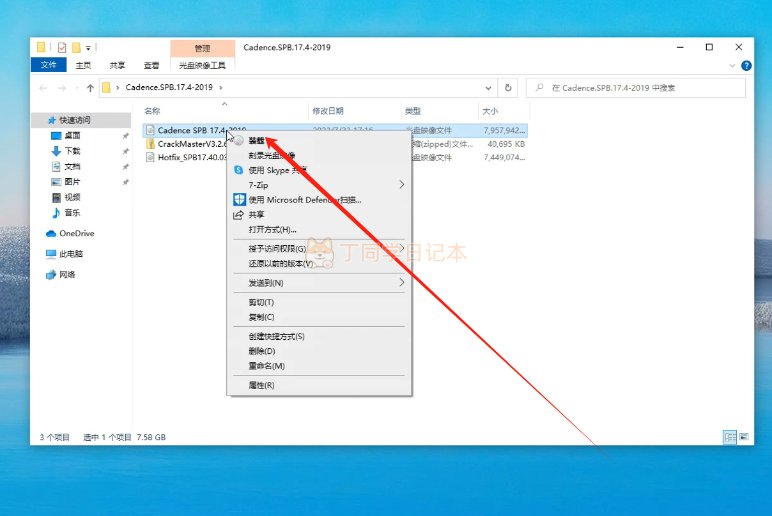Open the quick access toolbar dropdown
772x516 pixels.
pos(88,48)
